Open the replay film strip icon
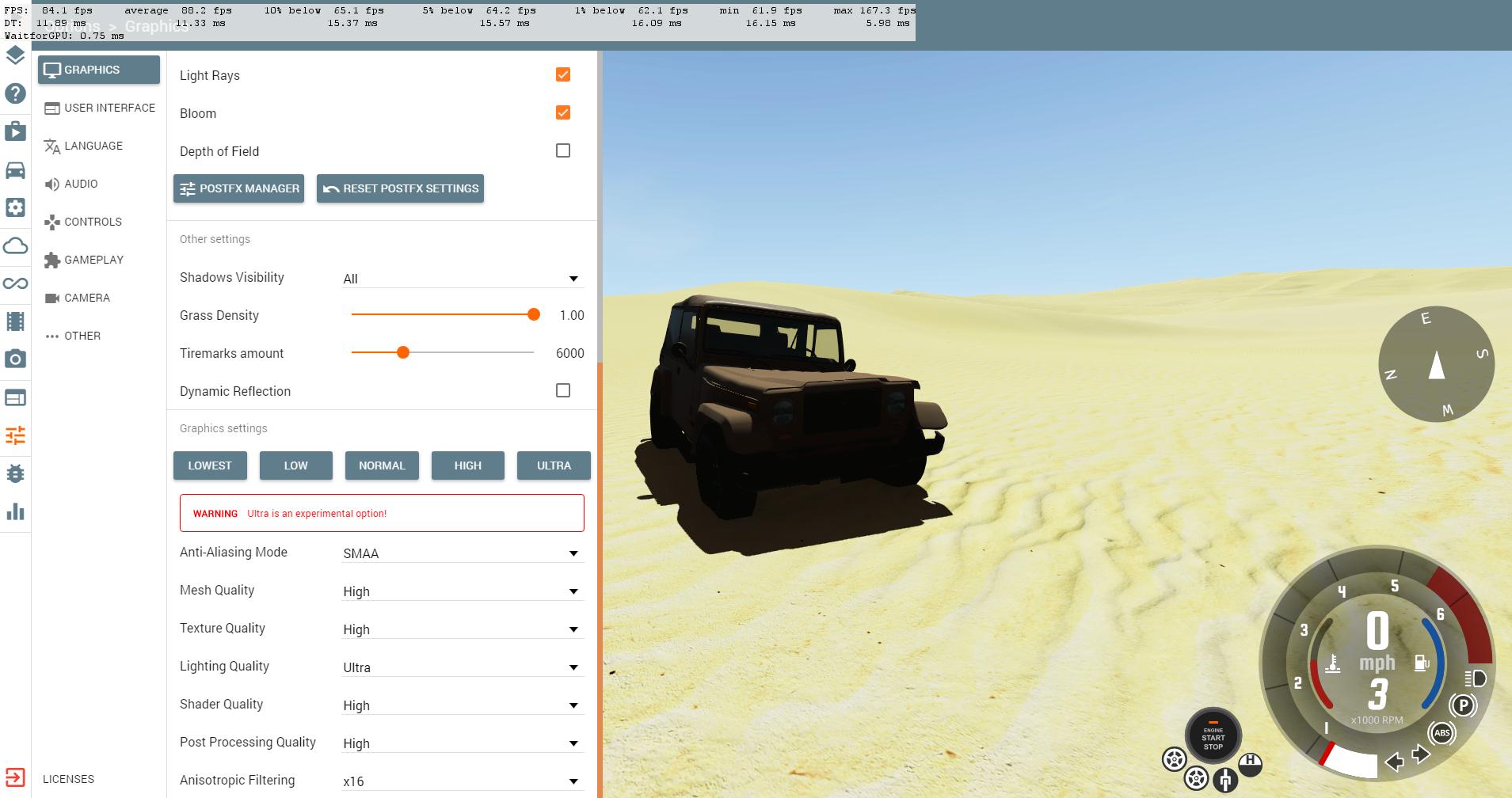 pyautogui.click(x=15, y=321)
